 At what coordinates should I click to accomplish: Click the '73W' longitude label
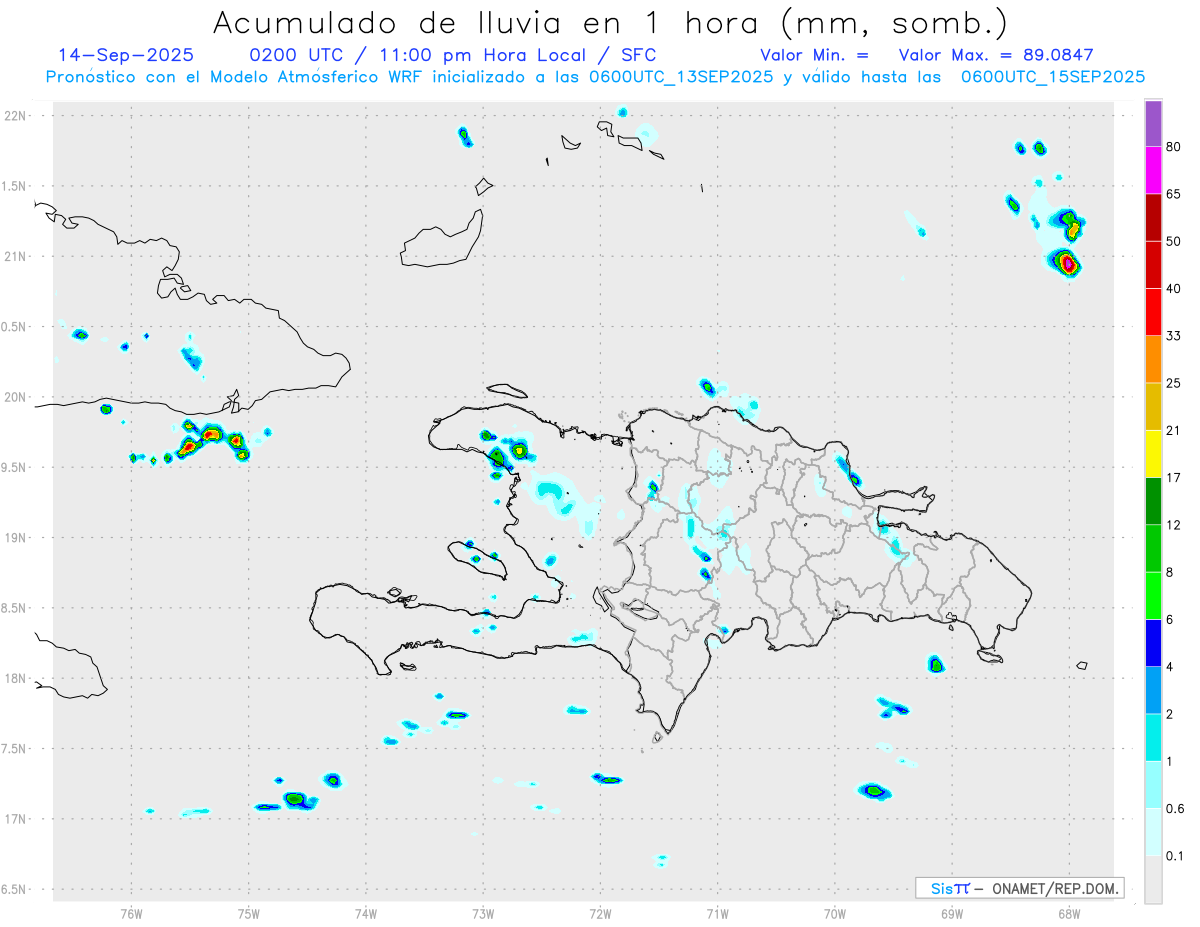[x=483, y=913]
